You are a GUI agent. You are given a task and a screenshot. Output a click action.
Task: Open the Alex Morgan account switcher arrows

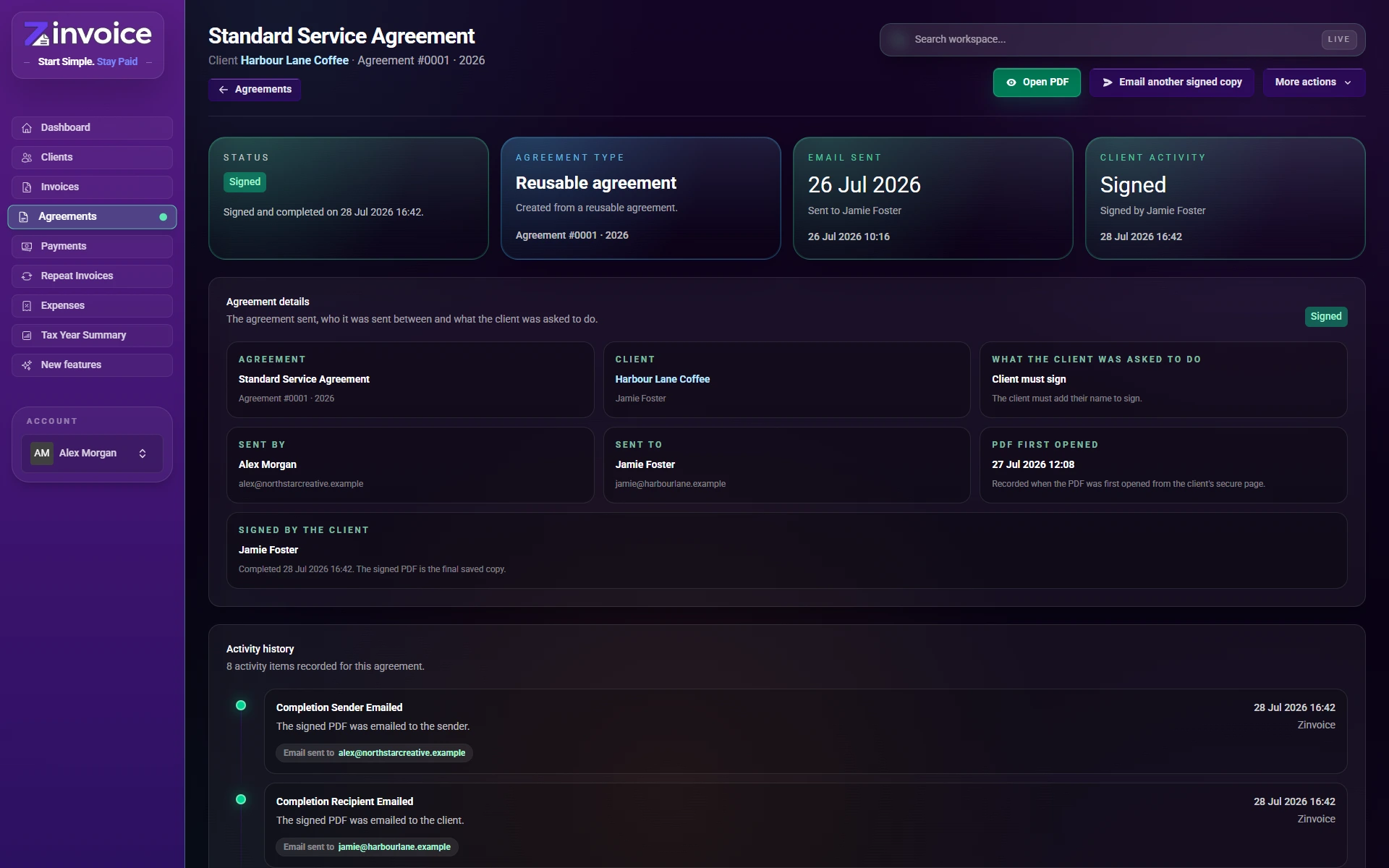(143, 454)
